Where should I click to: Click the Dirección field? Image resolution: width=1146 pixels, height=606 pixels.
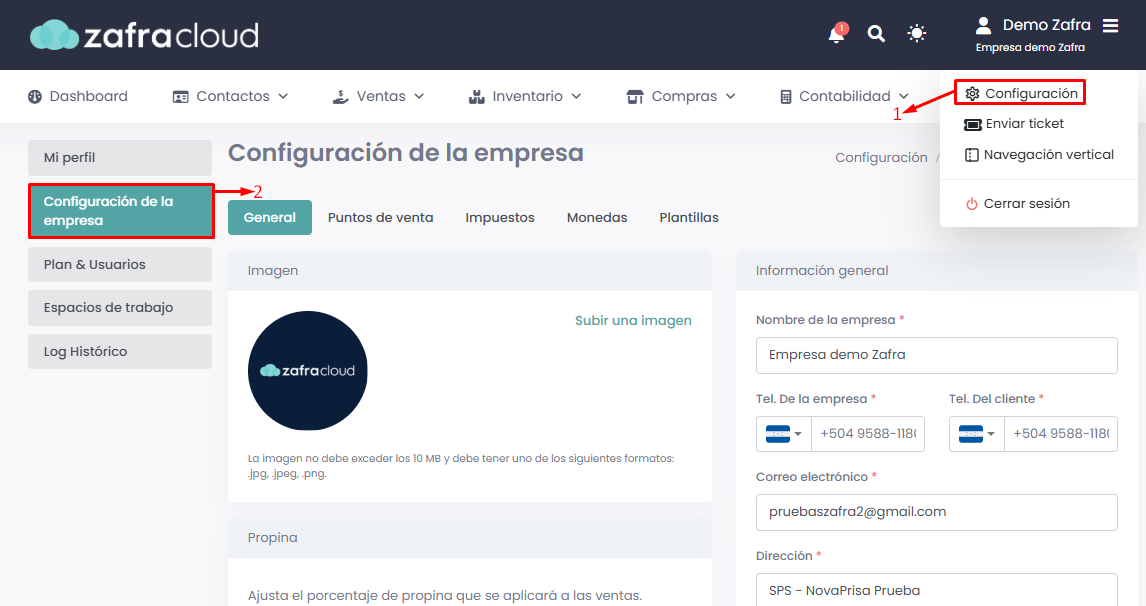(936, 590)
